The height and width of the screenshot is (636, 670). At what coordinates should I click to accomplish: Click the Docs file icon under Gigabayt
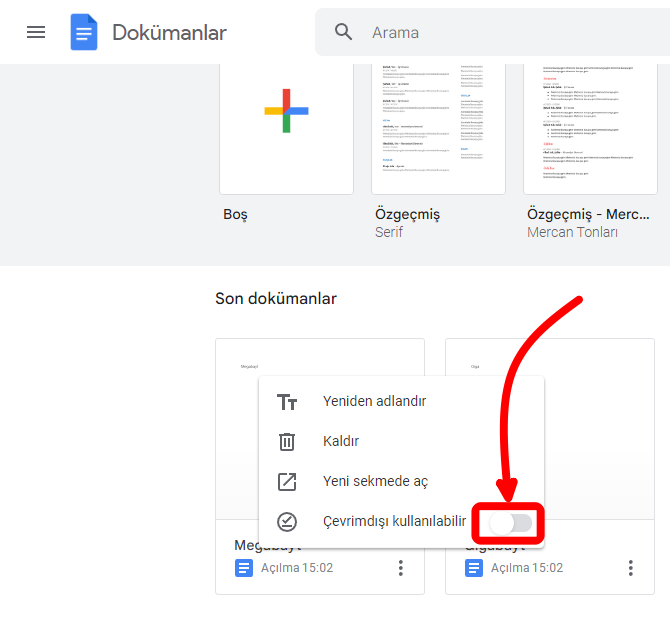pyautogui.click(x=474, y=568)
